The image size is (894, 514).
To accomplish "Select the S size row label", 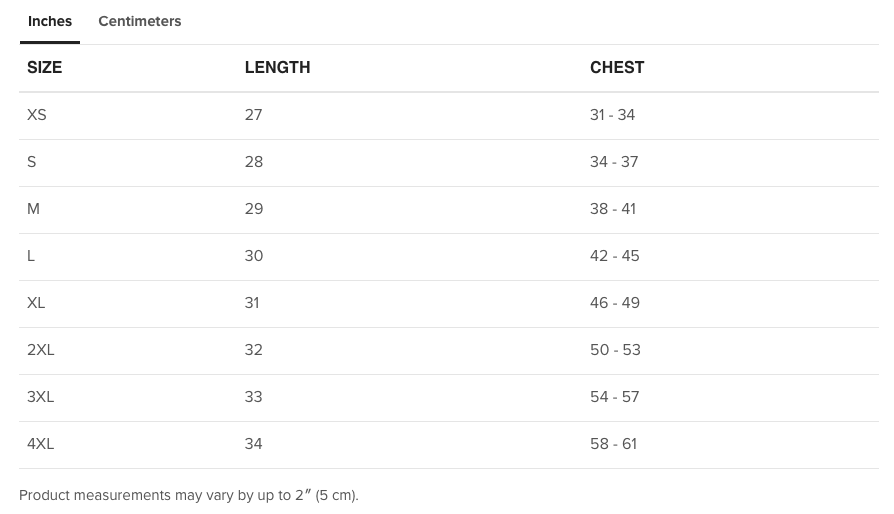I will [31, 162].
